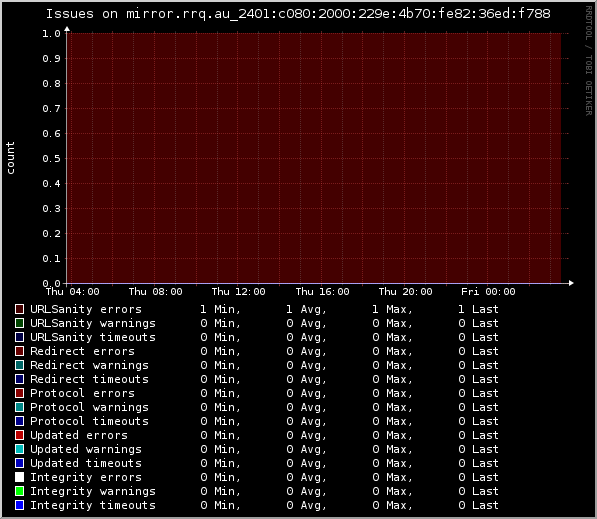Click the Integrity errors white swatch
Image resolution: width=597 pixels, height=519 pixels.
[19, 477]
